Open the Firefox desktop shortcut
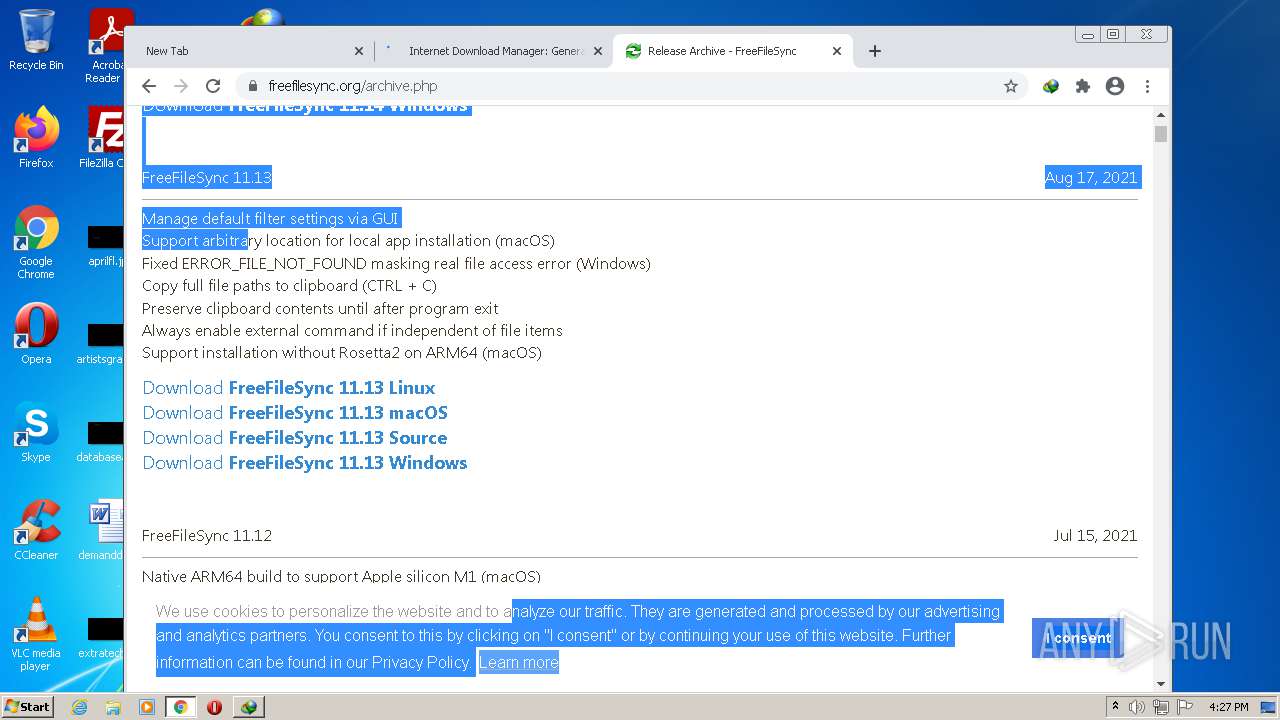 coord(36,138)
